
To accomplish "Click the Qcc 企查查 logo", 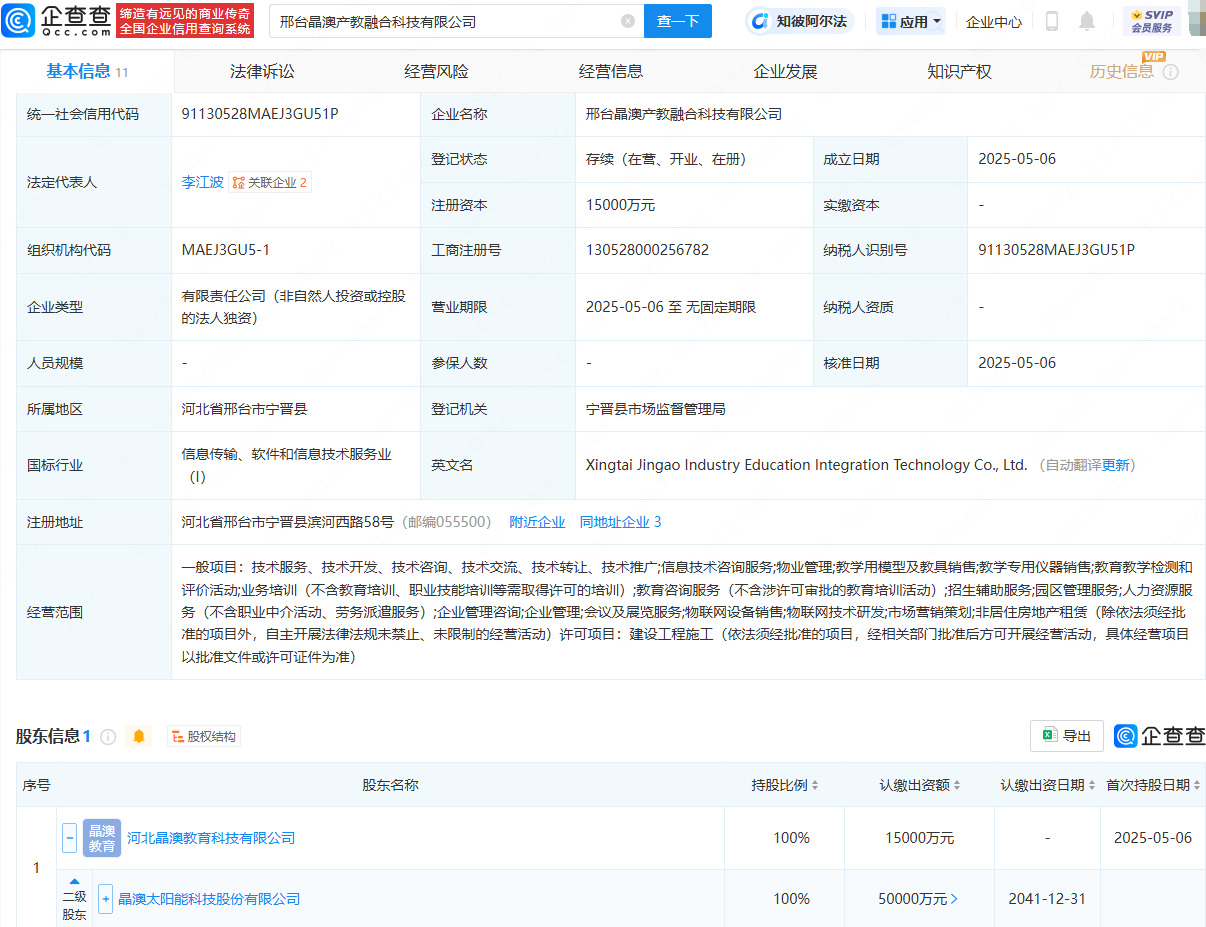I will (55, 20).
